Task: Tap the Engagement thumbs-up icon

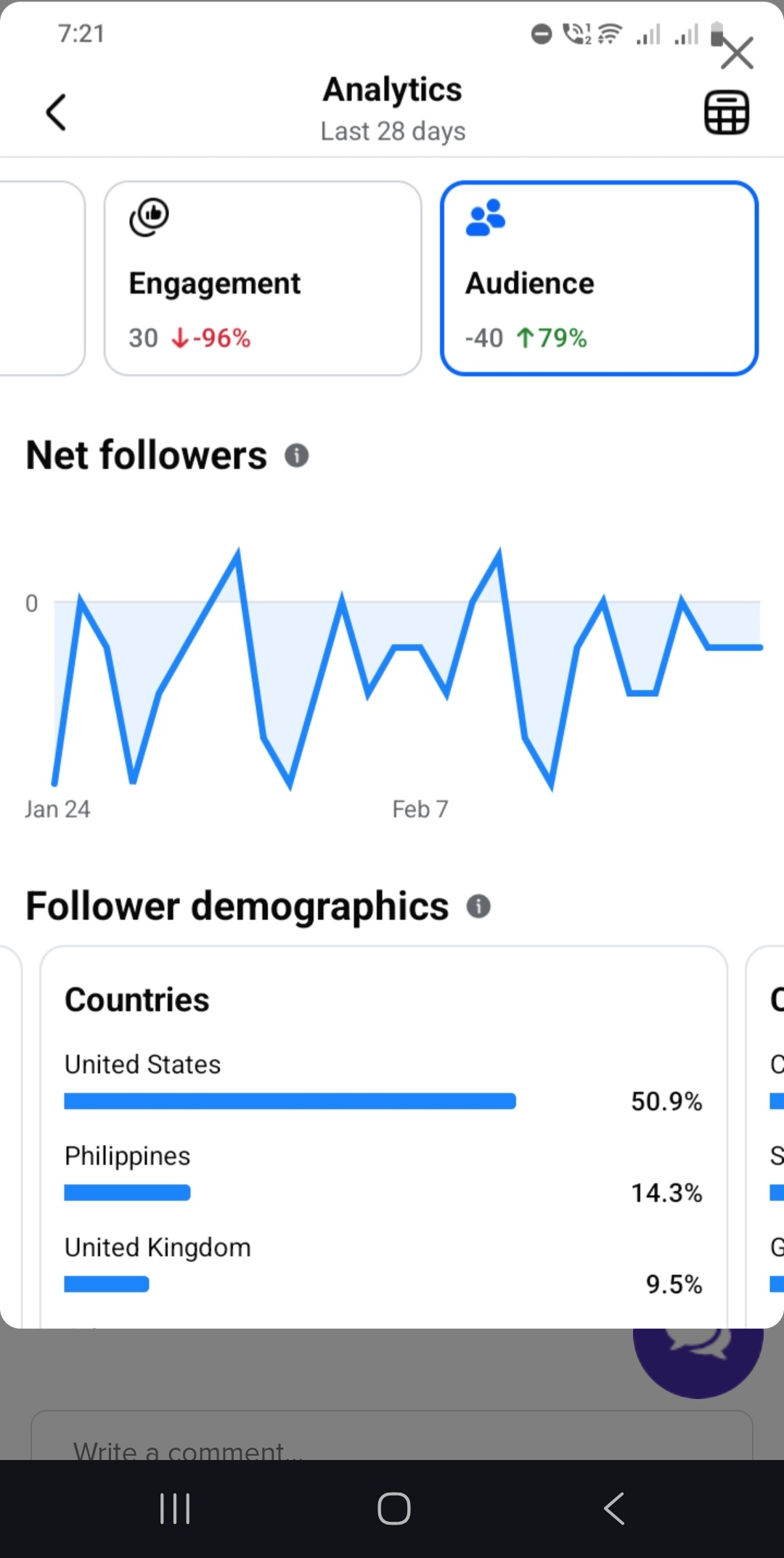Action: [x=149, y=216]
